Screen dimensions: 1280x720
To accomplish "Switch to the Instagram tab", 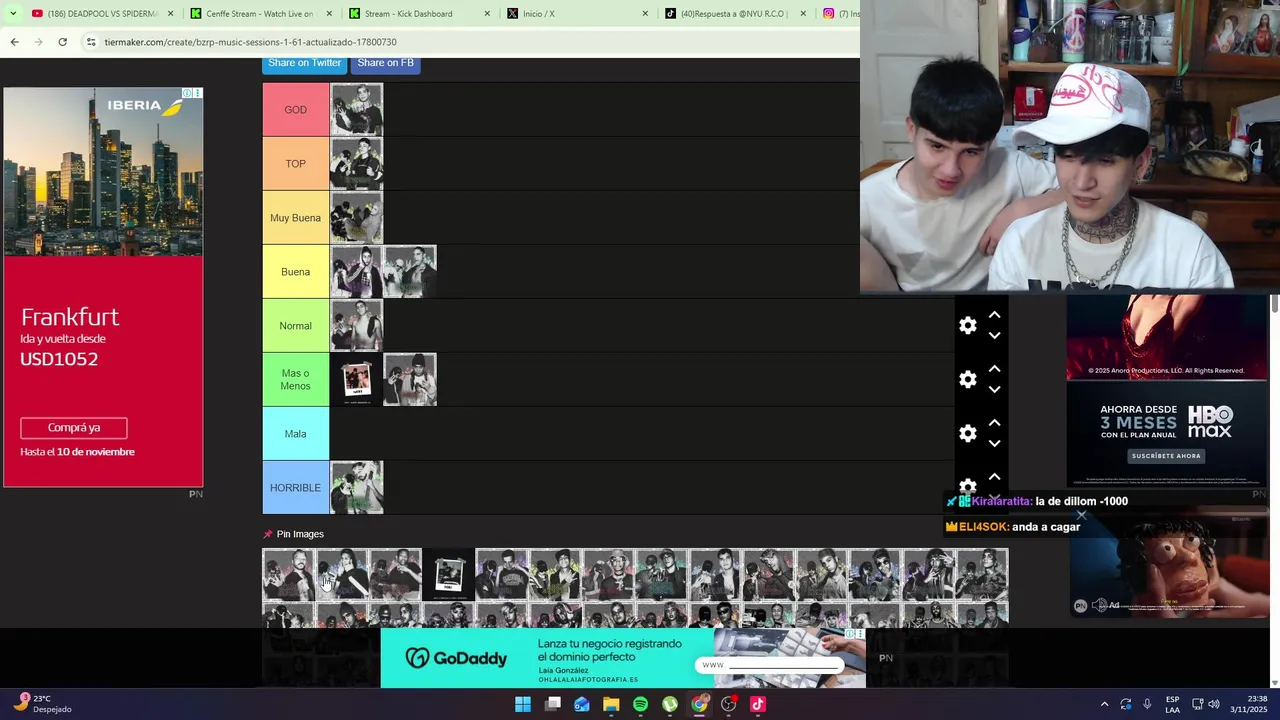I will click(x=840, y=14).
